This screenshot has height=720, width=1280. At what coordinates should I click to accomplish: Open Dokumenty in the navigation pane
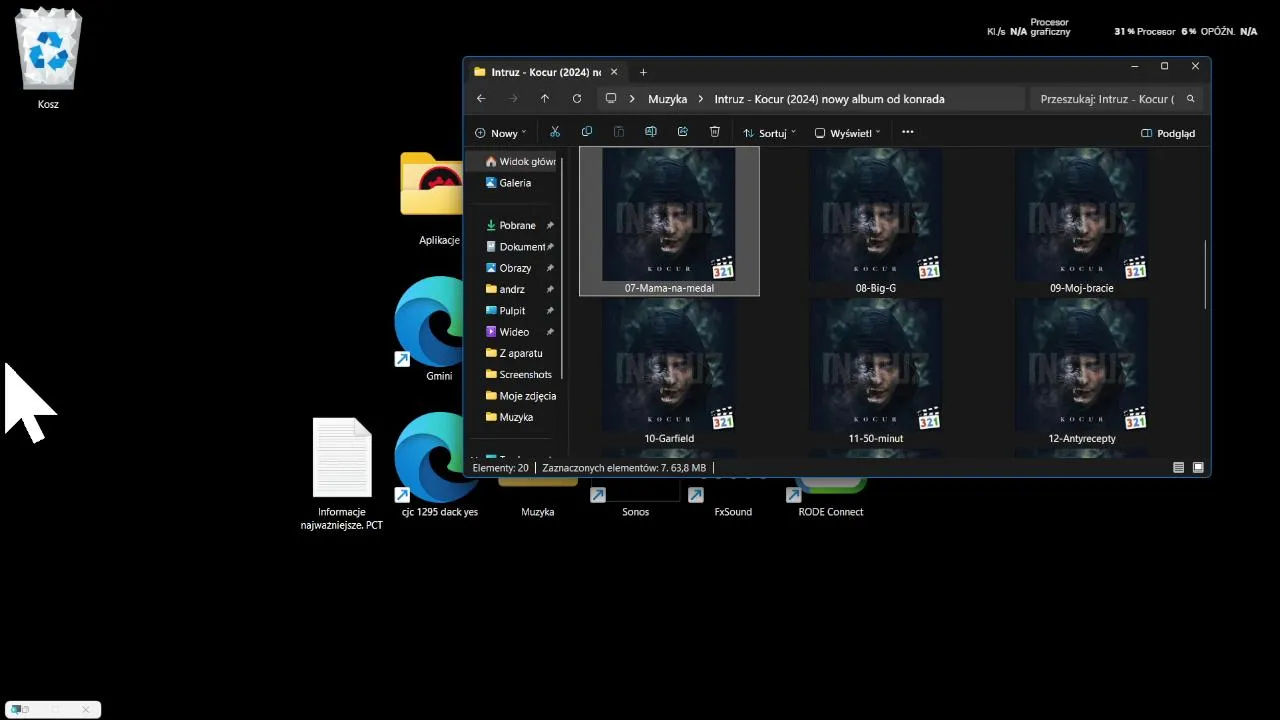click(513, 247)
